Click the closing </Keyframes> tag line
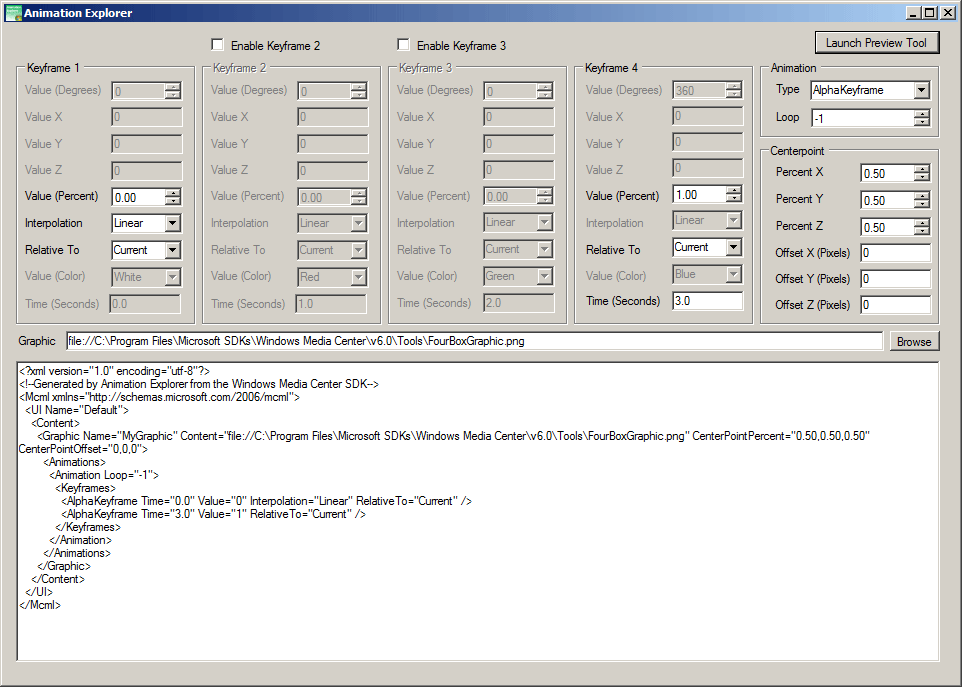This screenshot has width=962, height=687. click(88, 527)
